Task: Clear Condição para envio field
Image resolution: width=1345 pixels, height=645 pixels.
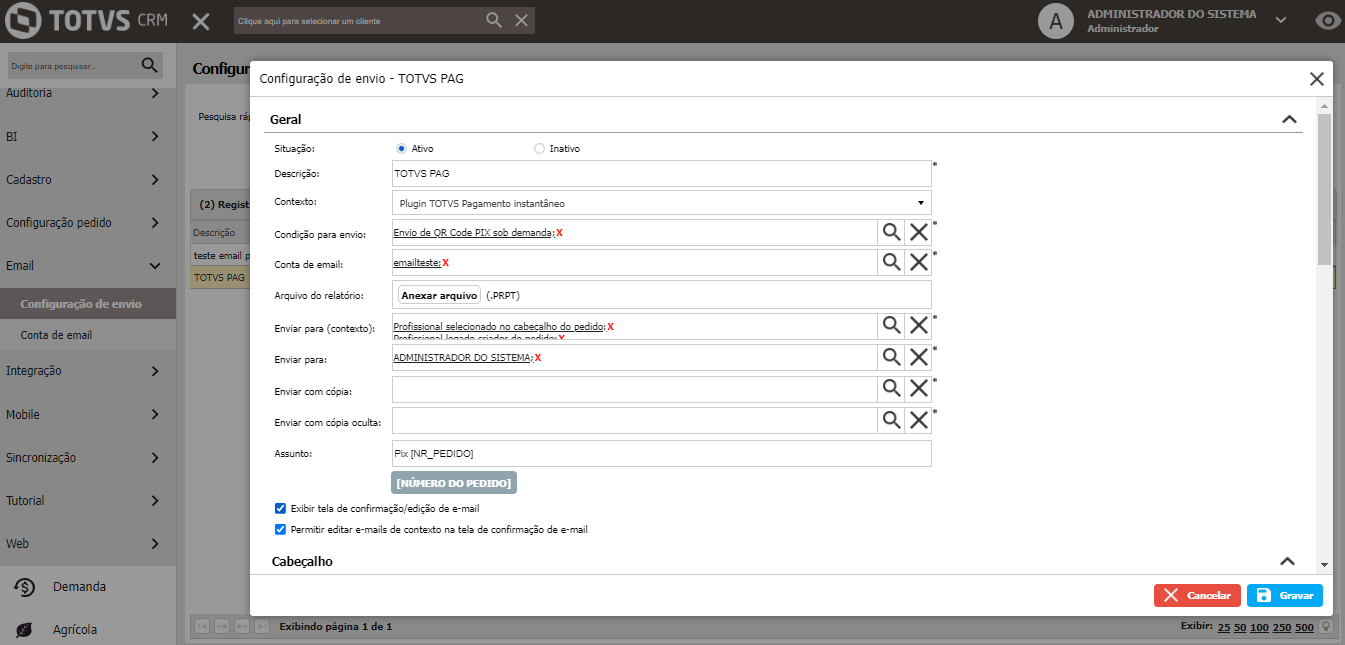Action: click(x=918, y=232)
